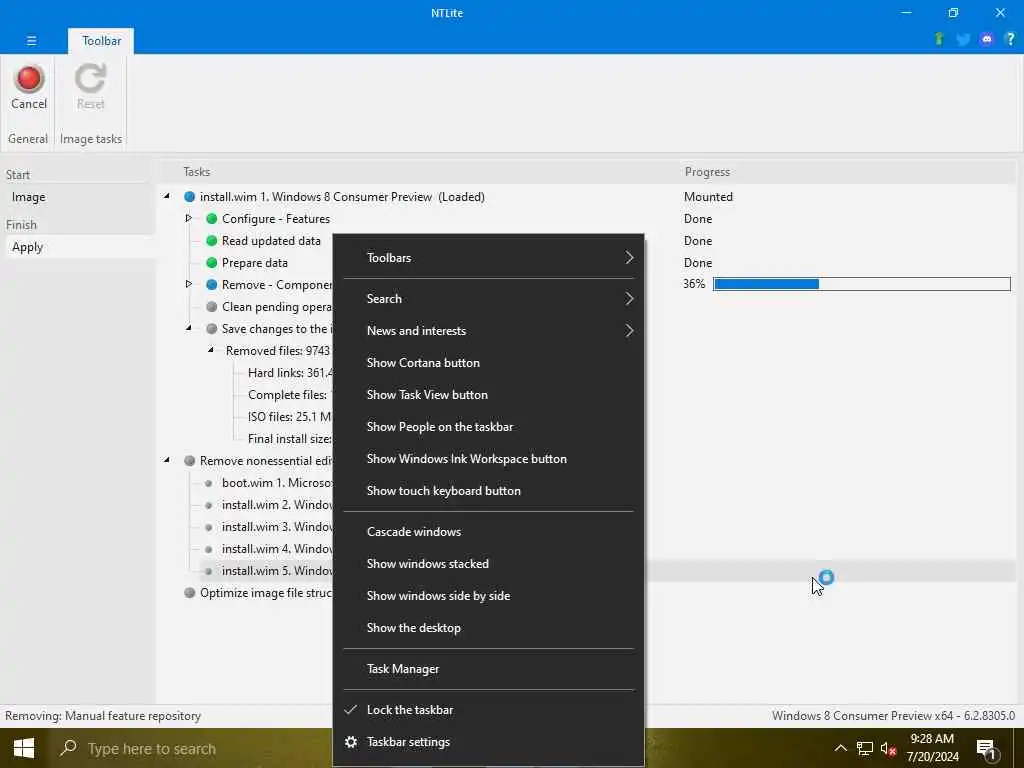Select the boot.wim 1 tree row

pos(278,483)
